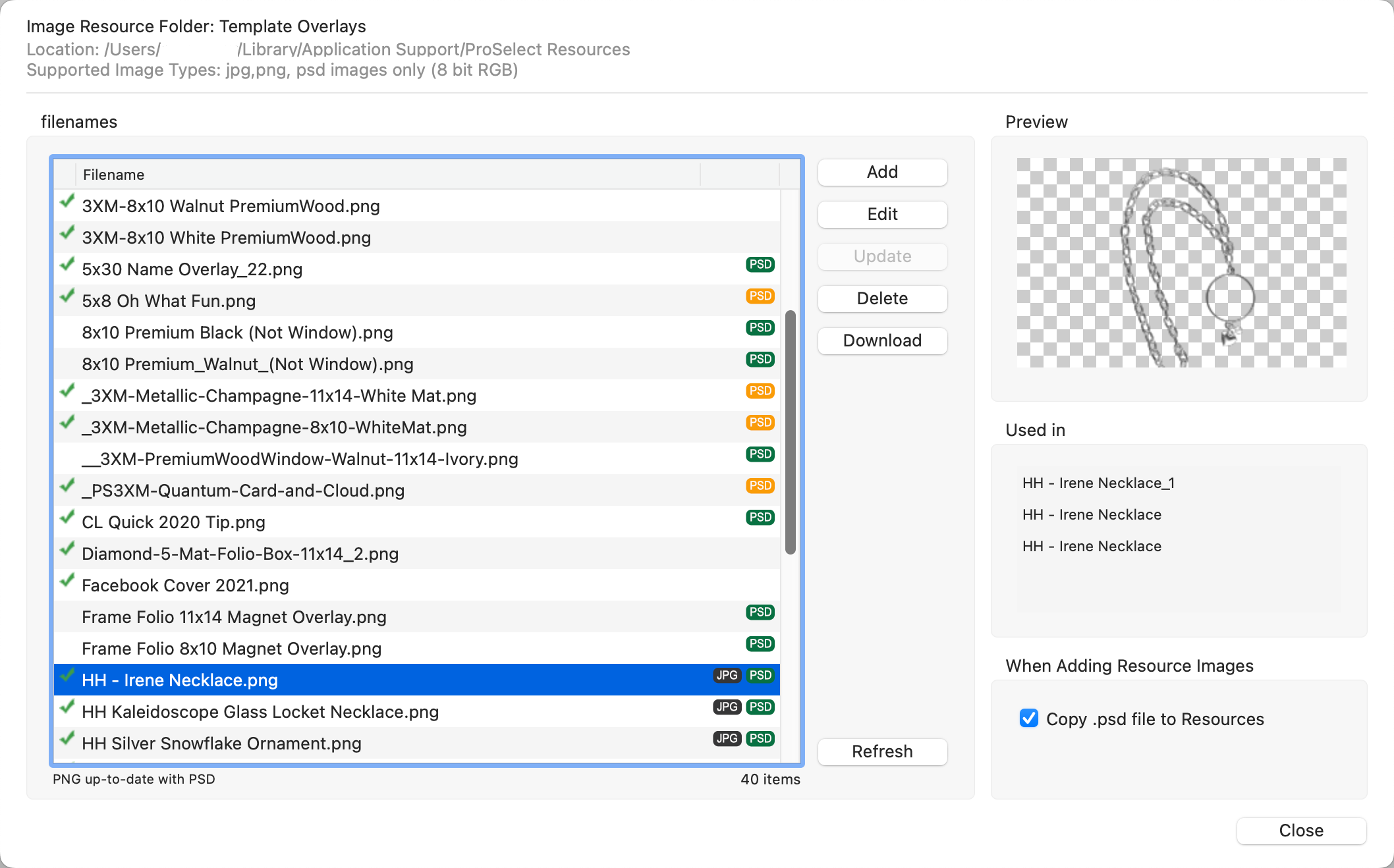This screenshot has width=1394, height=868.
Task: Click green PSD badge on CL Quick 2020 Tip.png
Action: tap(760, 518)
